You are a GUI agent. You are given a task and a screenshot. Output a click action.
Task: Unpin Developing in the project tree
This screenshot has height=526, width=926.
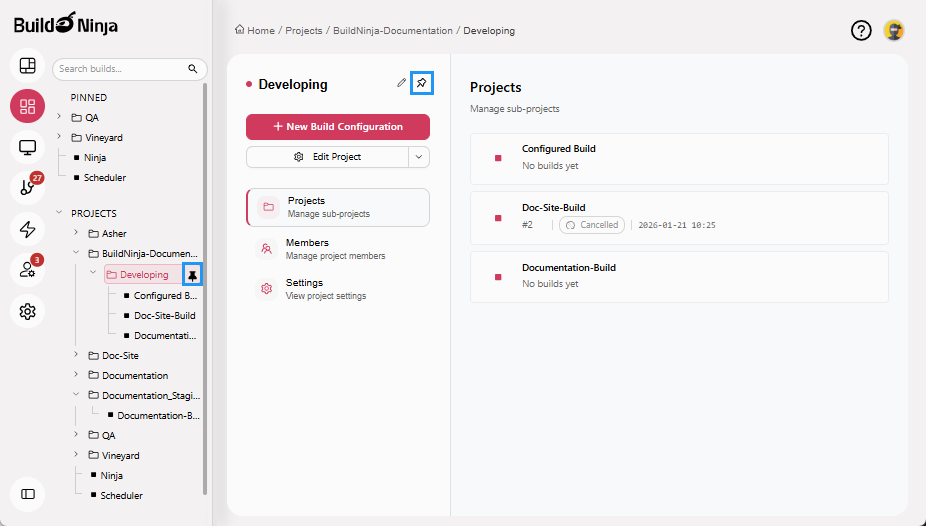pyautogui.click(x=193, y=275)
